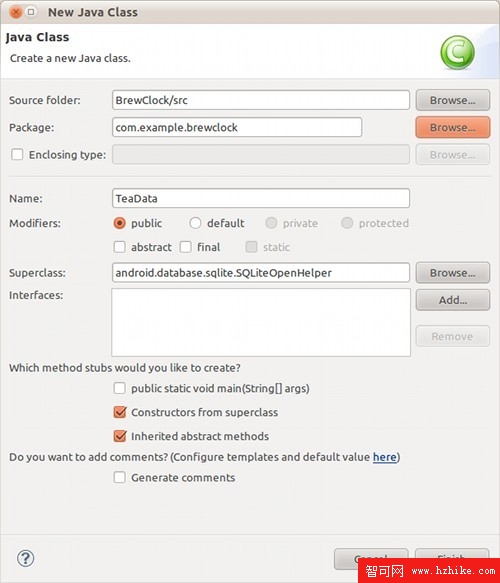This screenshot has width=500, height=583.
Task: Open the 'here' templates configuration link
Action: coord(384,457)
